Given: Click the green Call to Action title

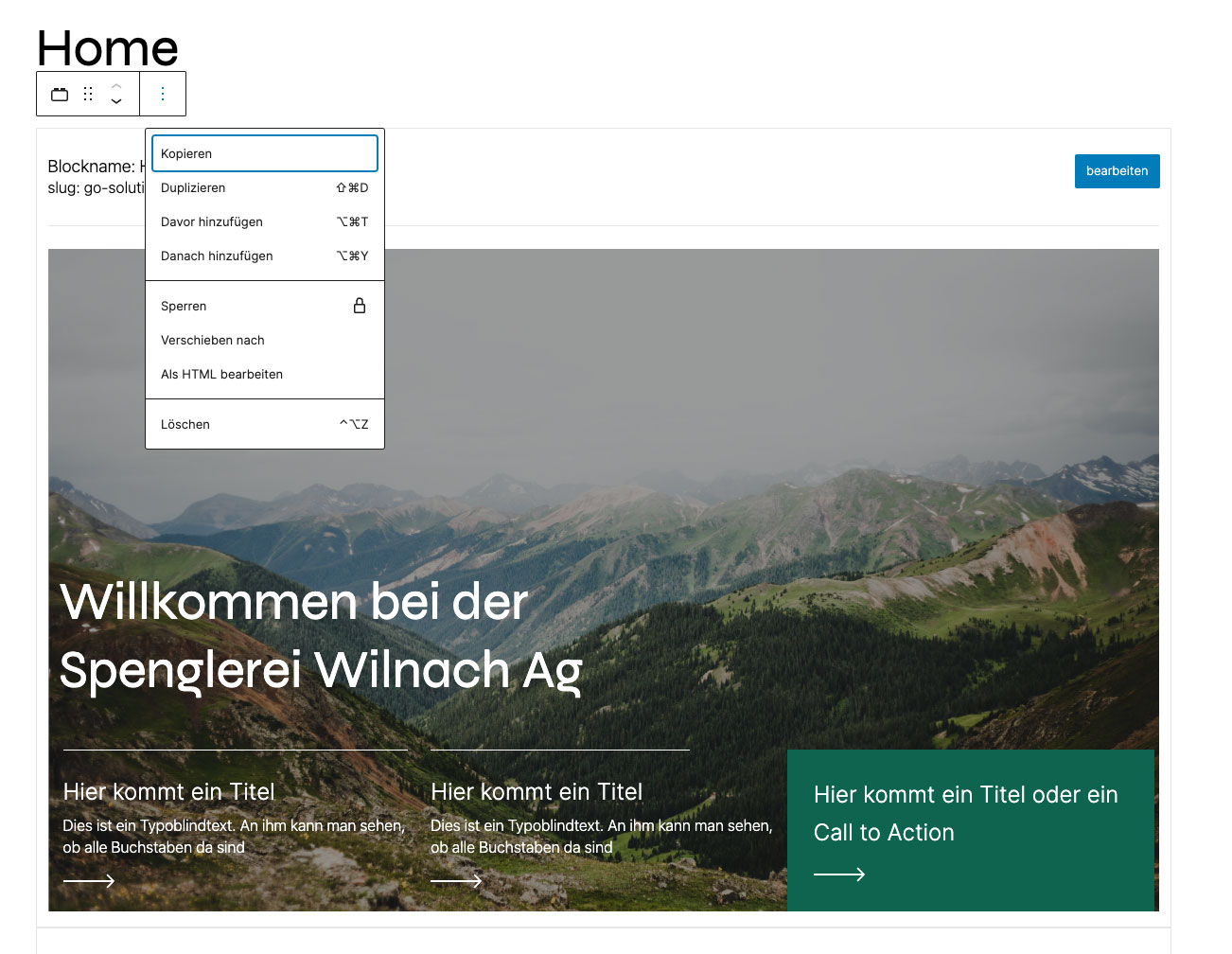Looking at the screenshot, I should [x=966, y=813].
